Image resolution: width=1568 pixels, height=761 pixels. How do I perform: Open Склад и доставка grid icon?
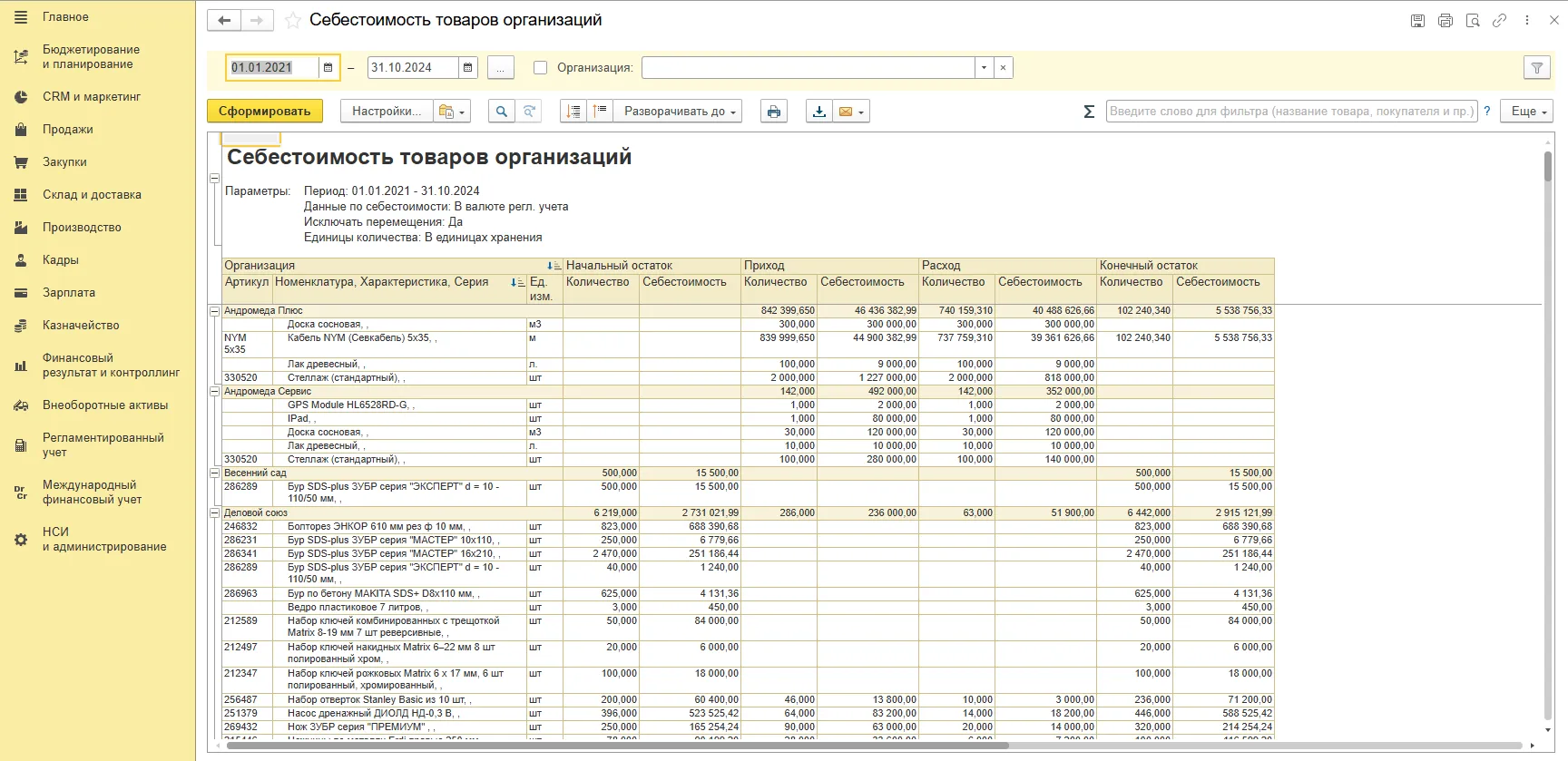(x=21, y=195)
